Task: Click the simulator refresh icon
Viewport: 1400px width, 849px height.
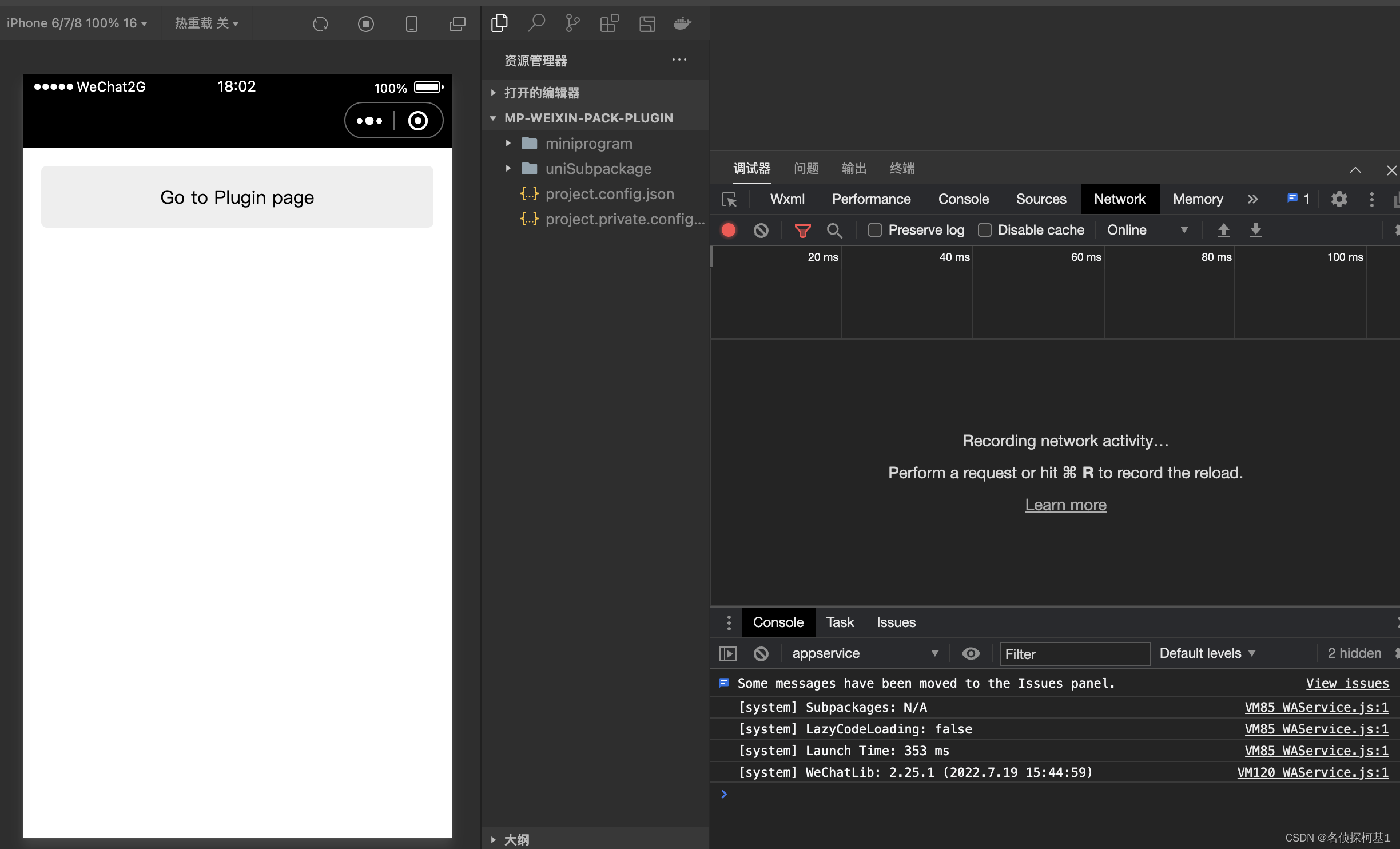Action: tap(320, 24)
